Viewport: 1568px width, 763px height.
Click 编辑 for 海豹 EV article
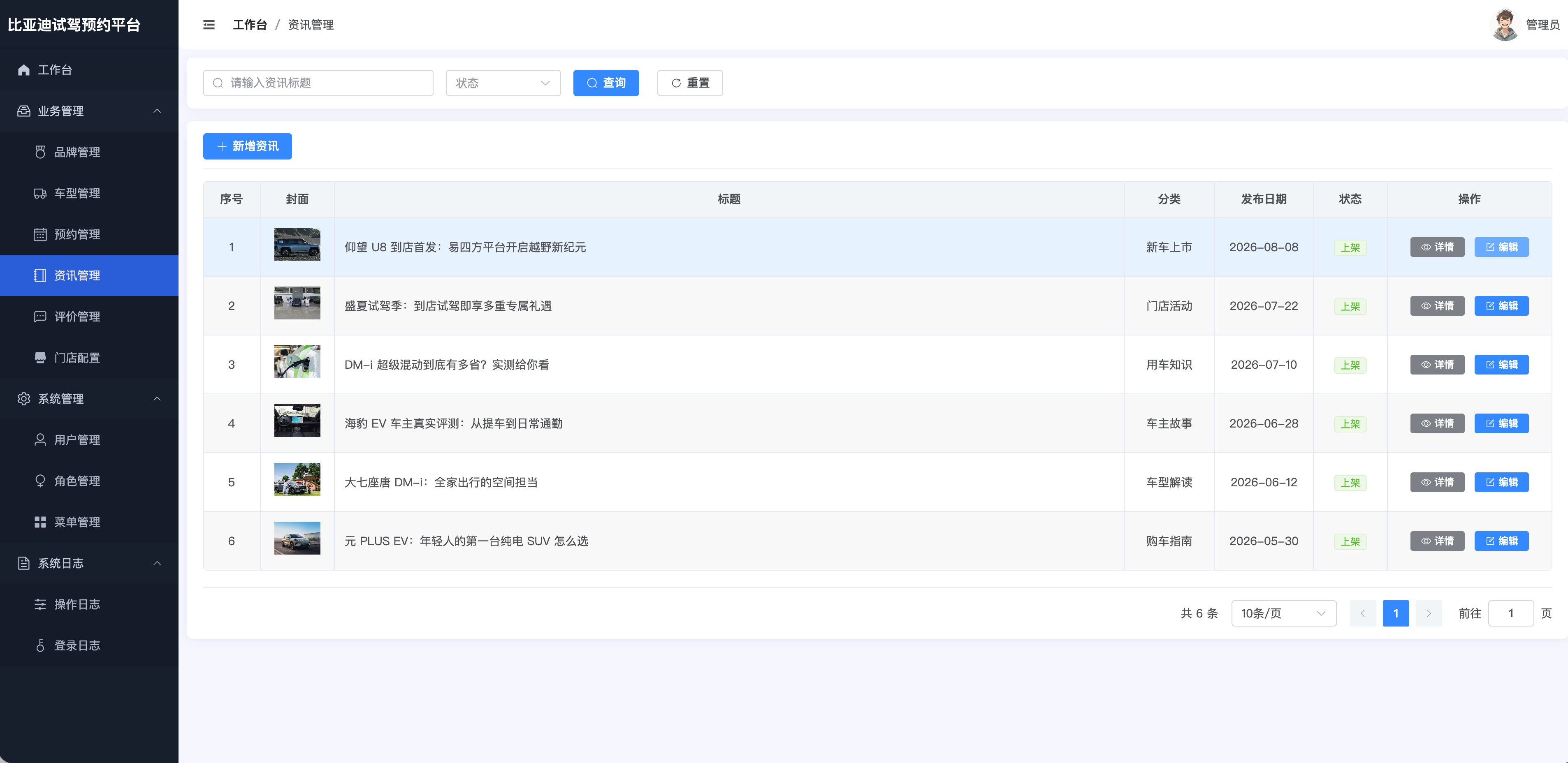(x=1502, y=423)
